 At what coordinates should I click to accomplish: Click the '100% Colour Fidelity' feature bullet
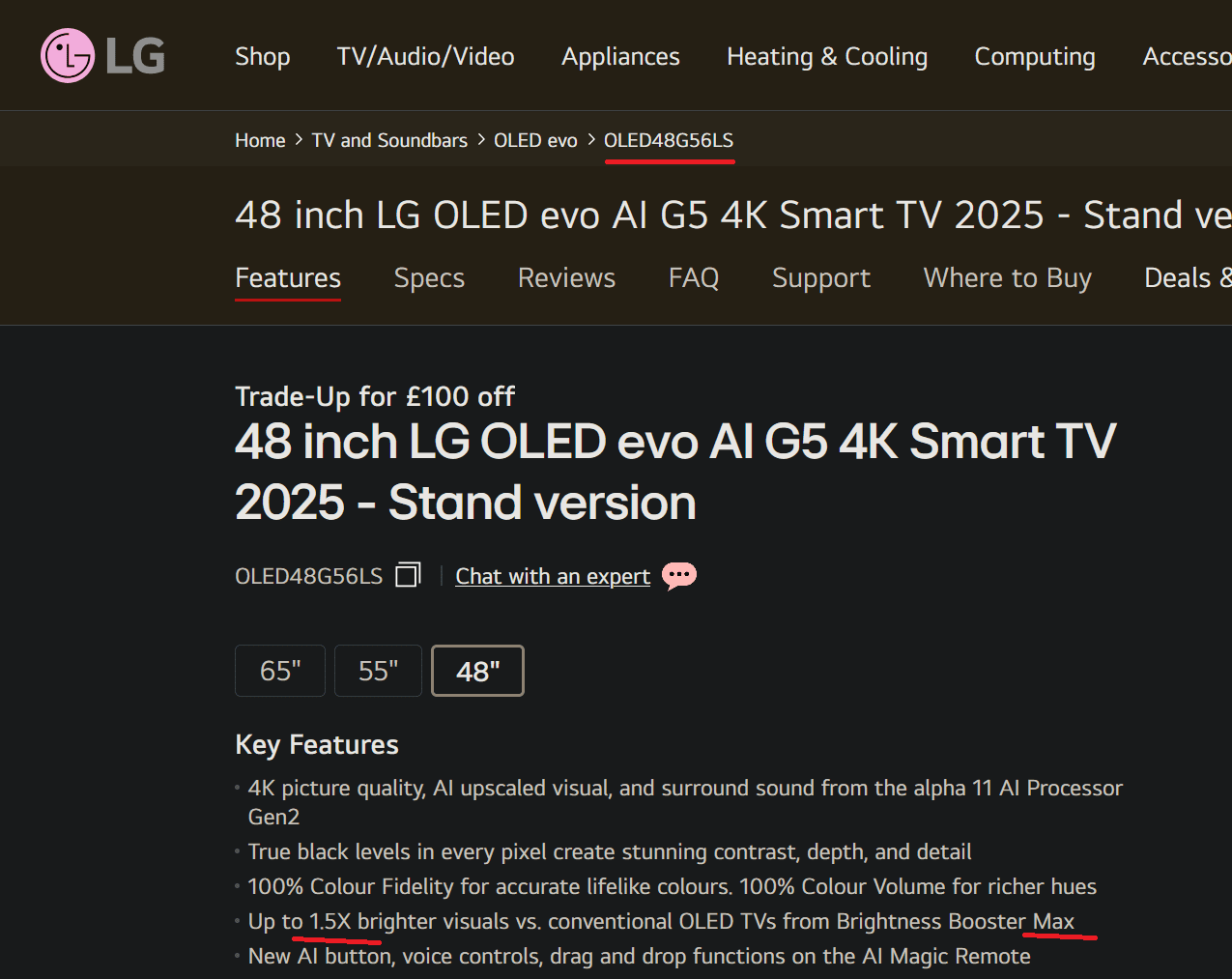click(x=673, y=886)
